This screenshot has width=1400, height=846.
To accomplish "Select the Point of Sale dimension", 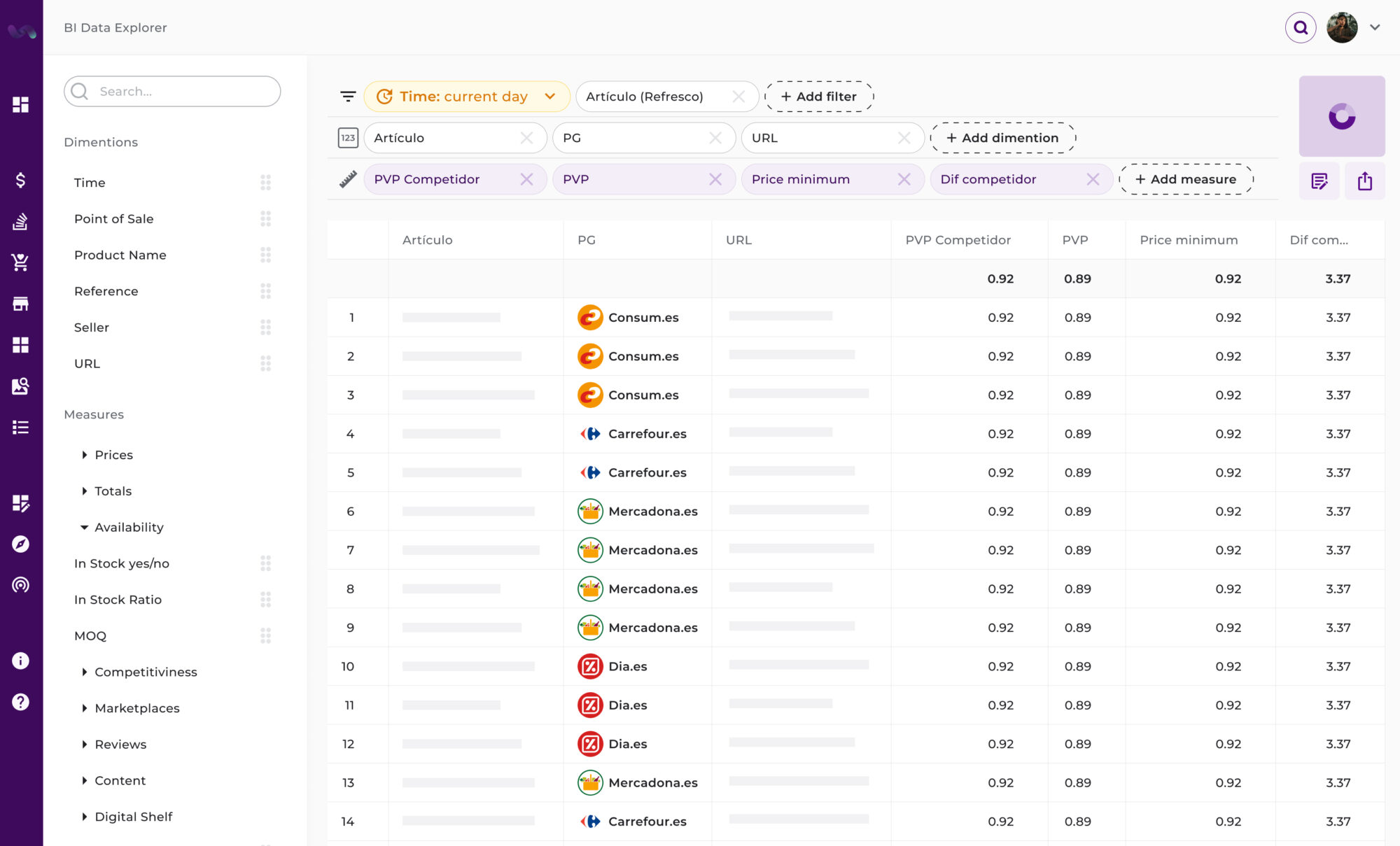I will coord(113,218).
